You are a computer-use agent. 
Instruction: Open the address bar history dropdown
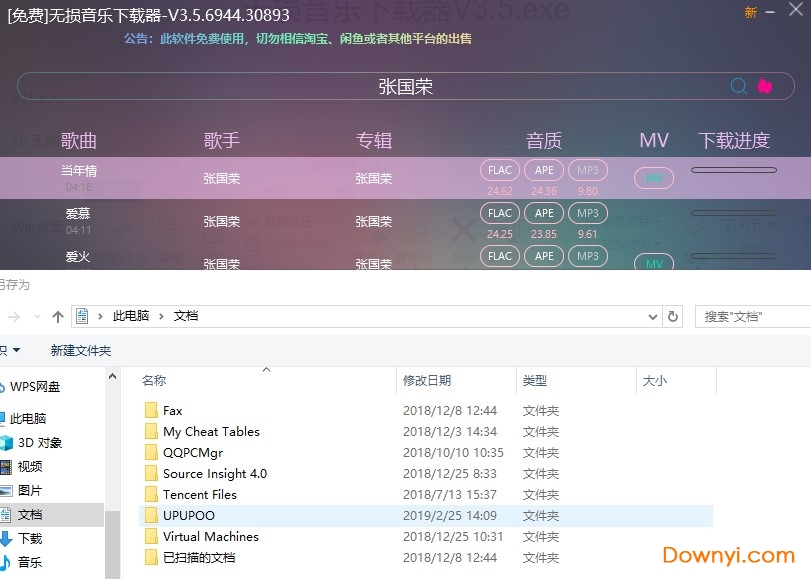coord(652,315)
